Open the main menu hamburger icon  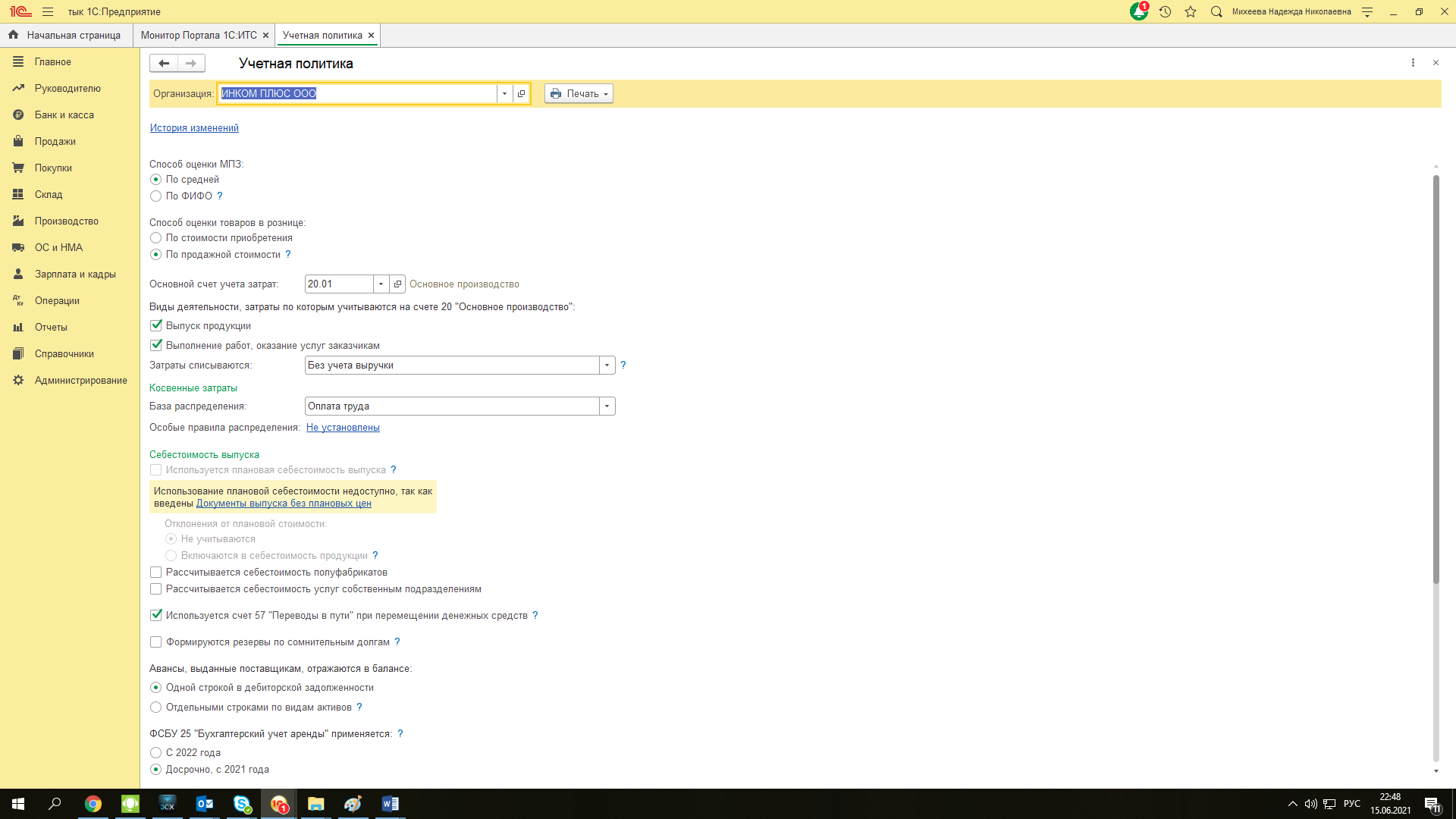tap(48, 11)
